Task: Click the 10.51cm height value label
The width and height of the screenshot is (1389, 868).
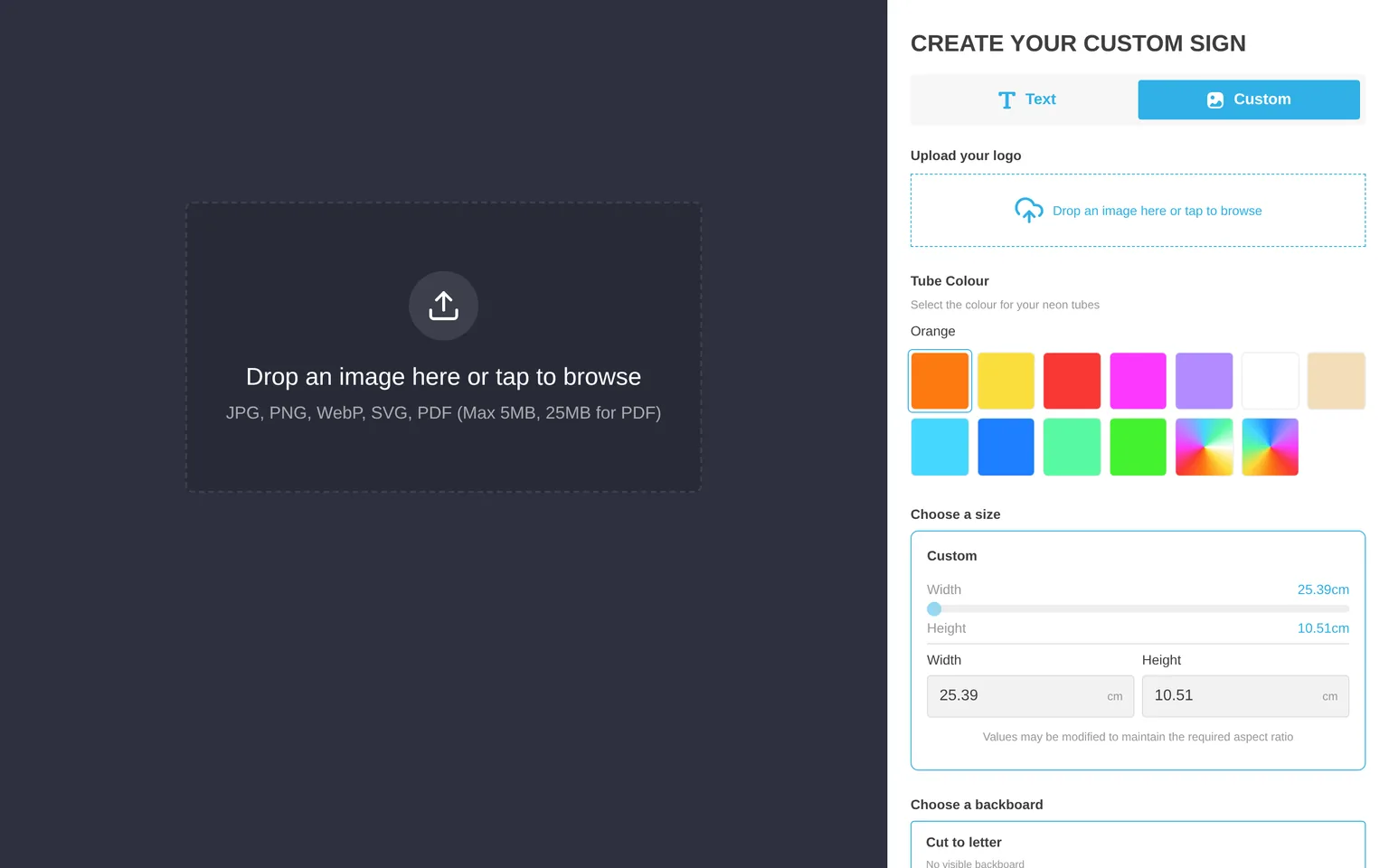Action: point(1323,628)
